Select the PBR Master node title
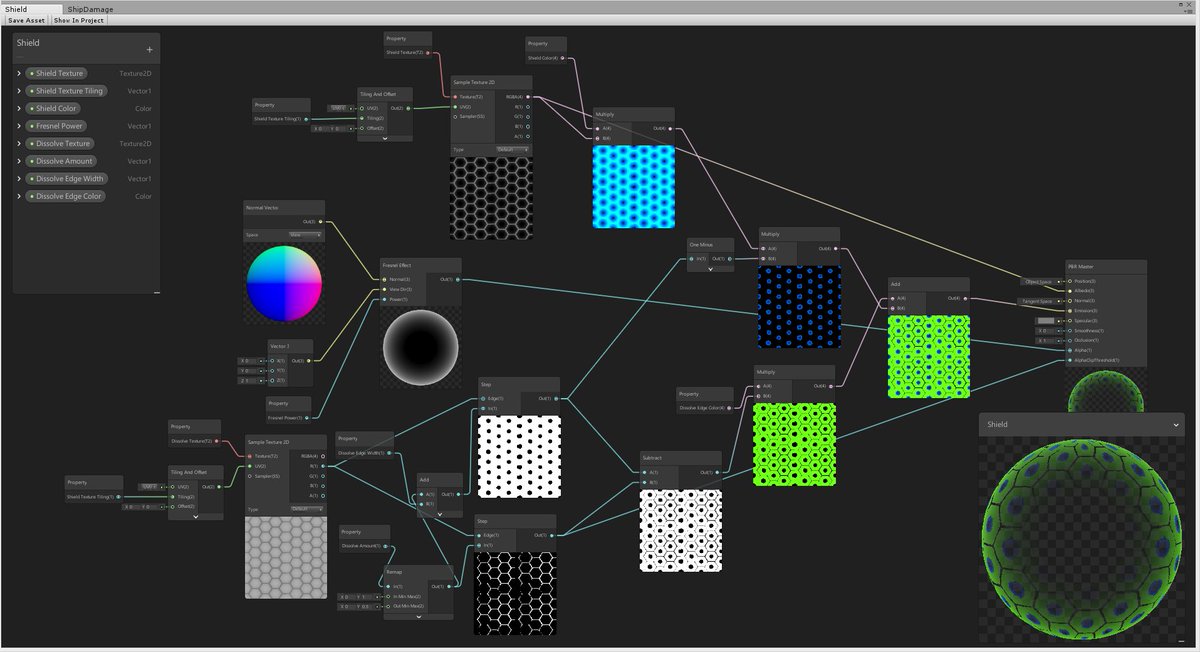Viewport: 1200px width, 652px height. (1080, 267)
